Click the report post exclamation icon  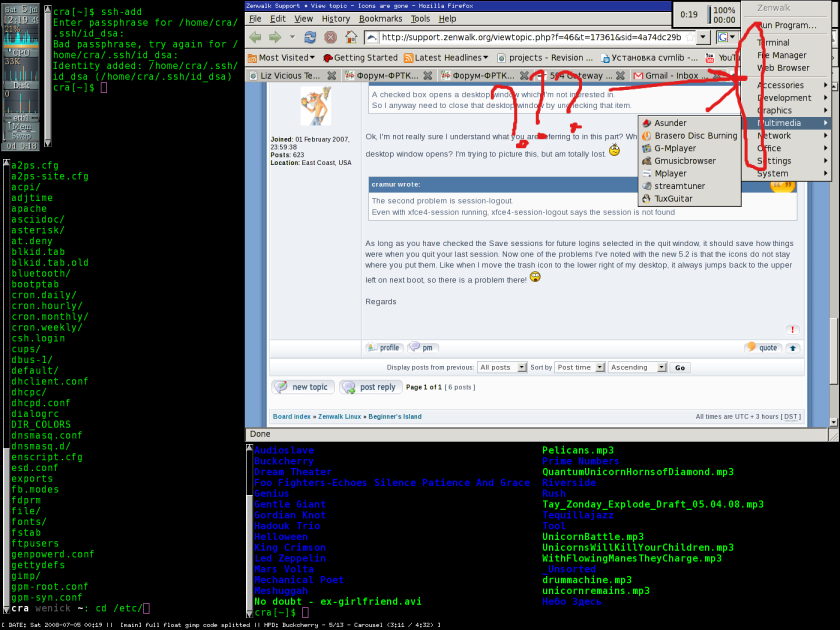[792, 329]
